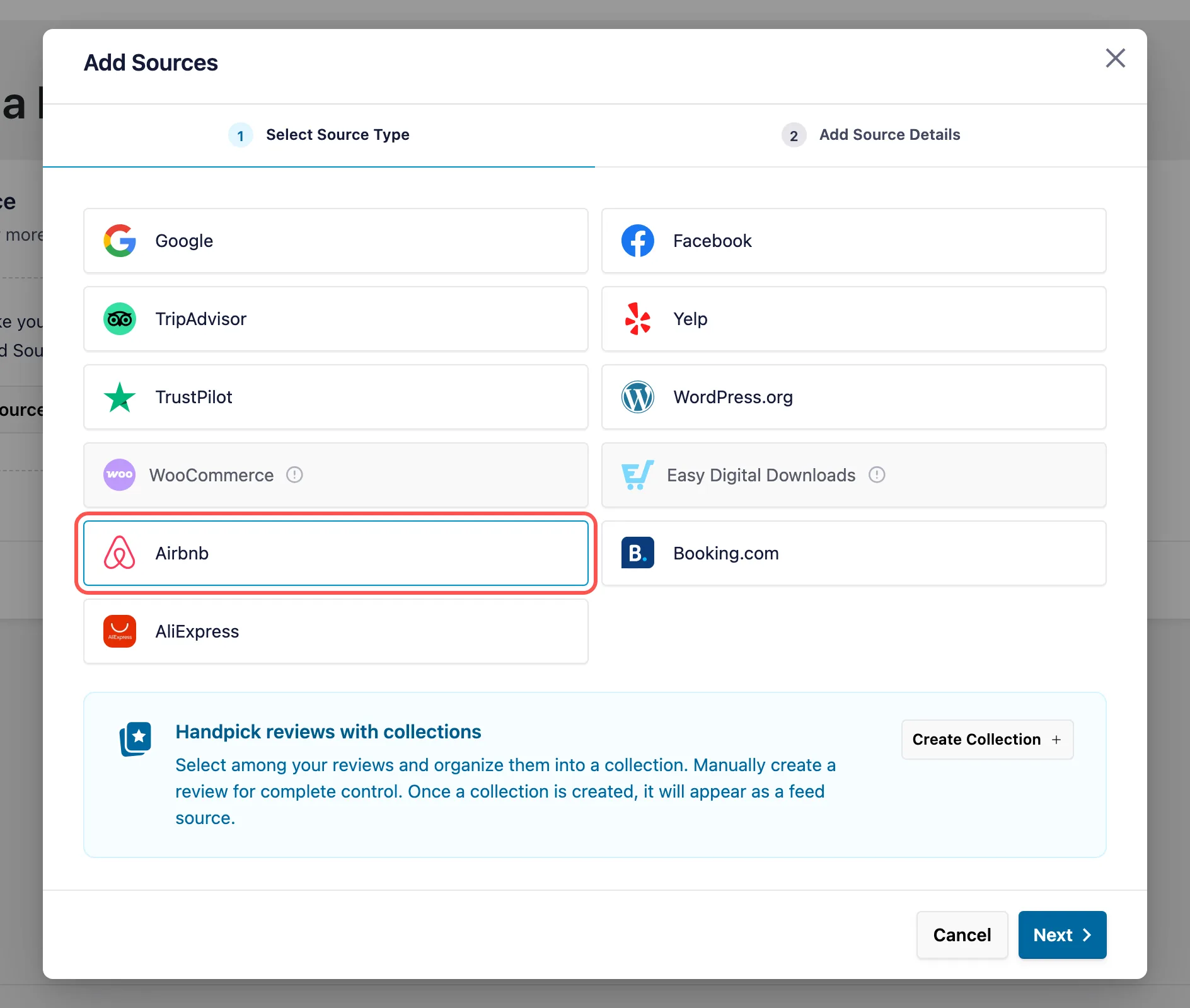This screenshot has width=1190, height=1008.
Task: Select the Booking.com source card
Action: (x=854, y=553)
